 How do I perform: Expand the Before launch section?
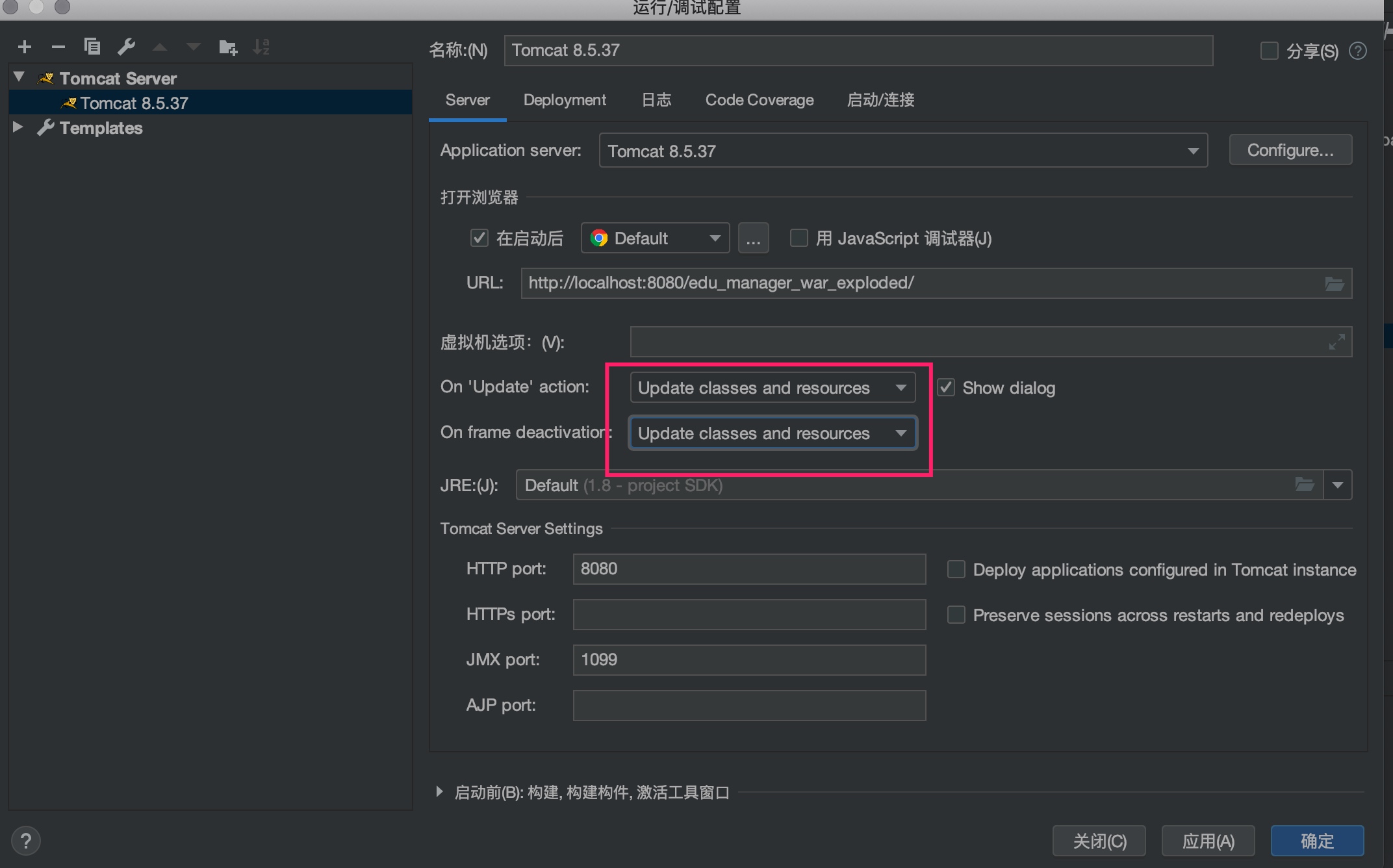click(440, 791)
